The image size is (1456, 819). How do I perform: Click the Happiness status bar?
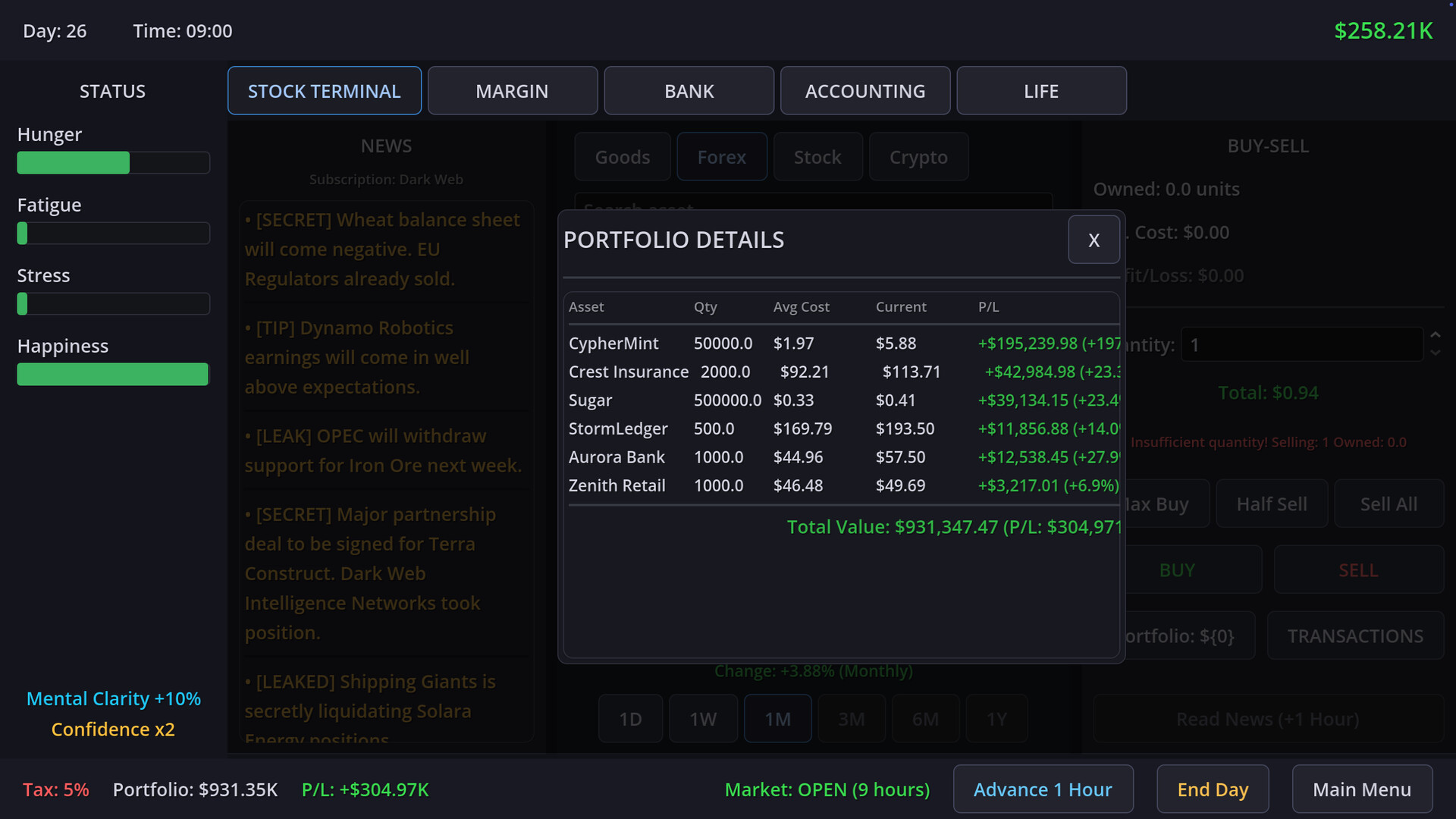[113, 375]
